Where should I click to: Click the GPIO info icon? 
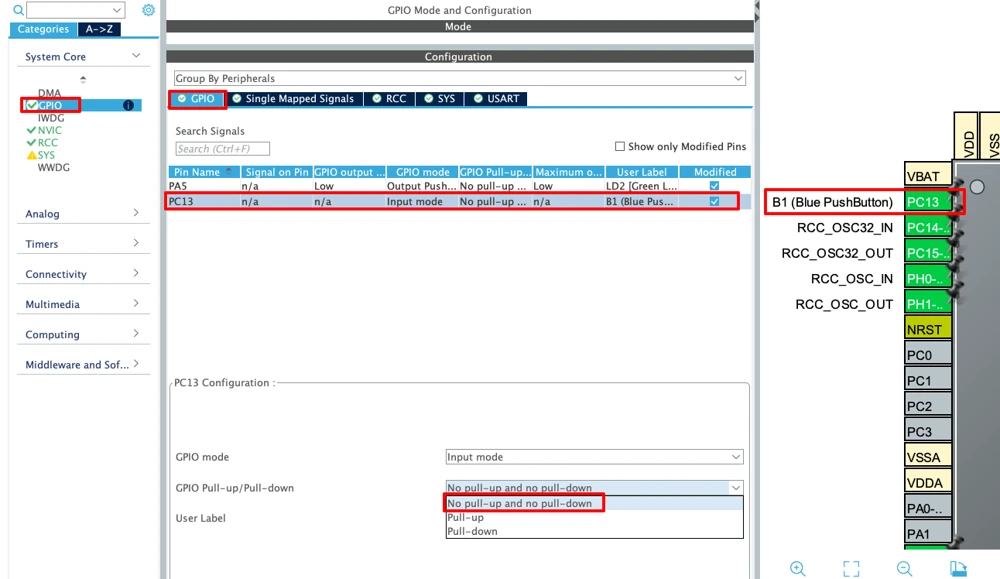tap(128, 105)
